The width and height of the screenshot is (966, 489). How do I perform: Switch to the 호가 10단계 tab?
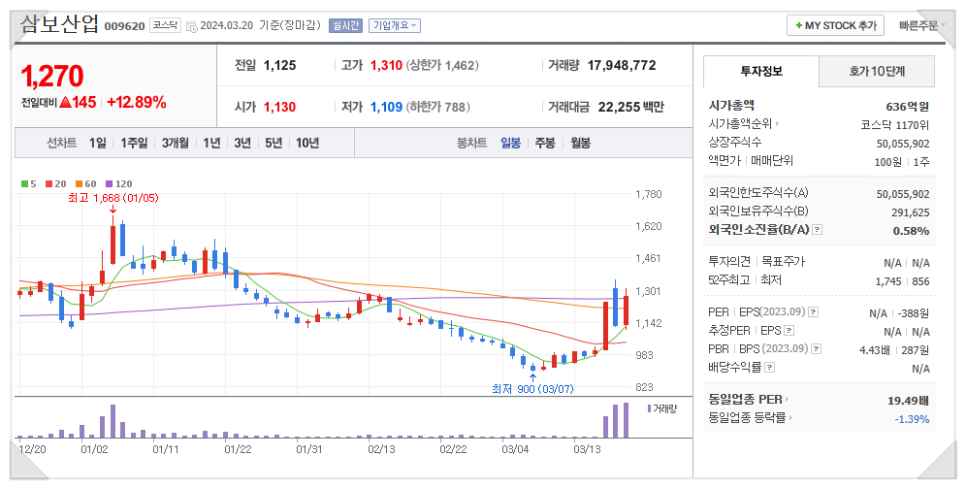877,71
